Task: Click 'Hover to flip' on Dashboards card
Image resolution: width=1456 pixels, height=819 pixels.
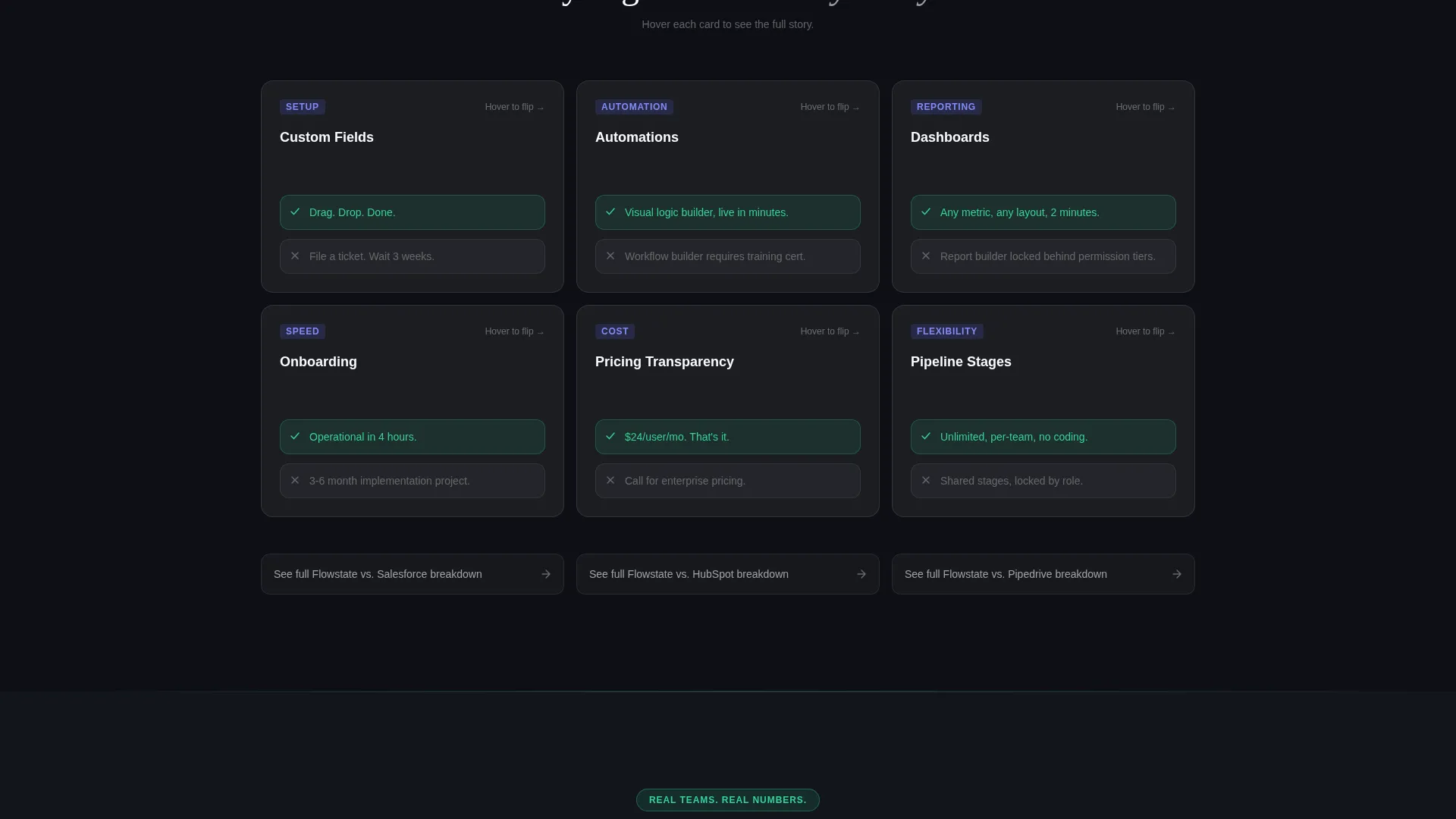Action: (1146, 107)
